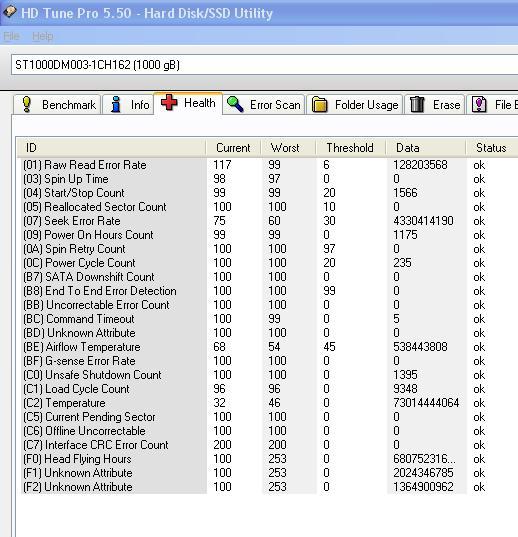Click the File Benchmark document icon
Image resolution: width=518 pixels, height=537 pixels.
479,104
